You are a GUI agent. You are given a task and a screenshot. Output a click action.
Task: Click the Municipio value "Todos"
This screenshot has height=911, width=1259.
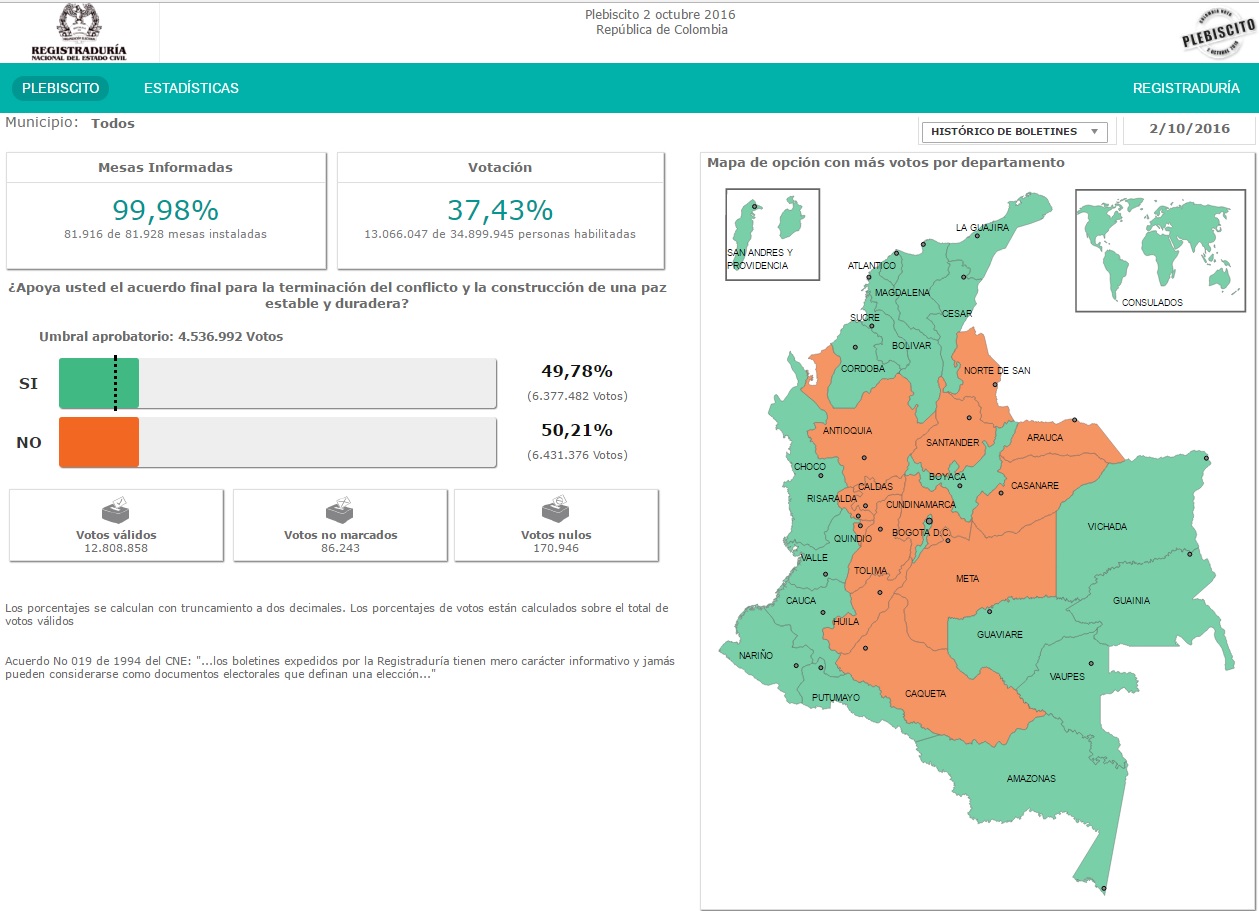click(113, 124)
